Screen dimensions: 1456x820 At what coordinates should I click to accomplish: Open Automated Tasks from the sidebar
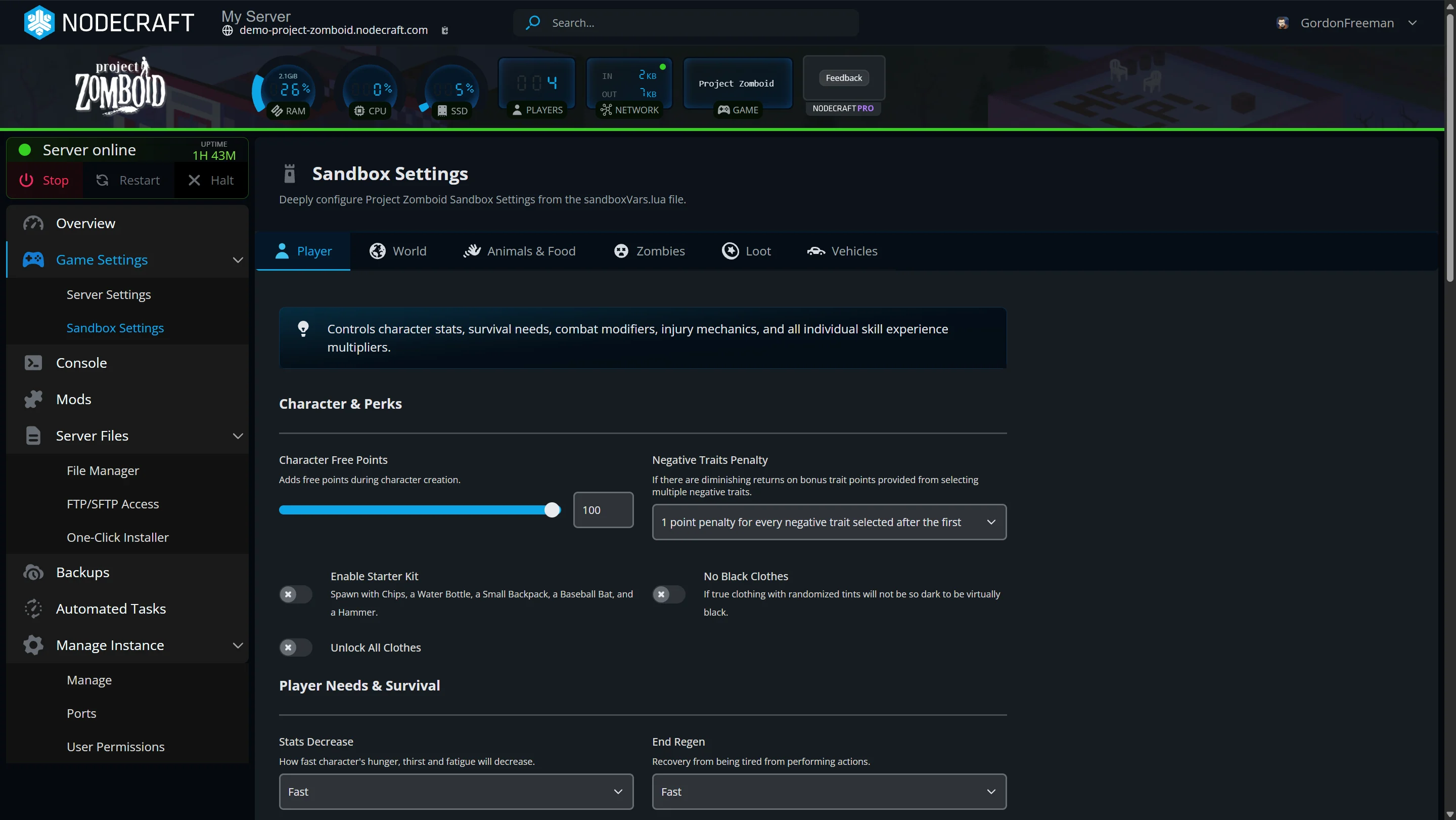[x=127, y=609]
